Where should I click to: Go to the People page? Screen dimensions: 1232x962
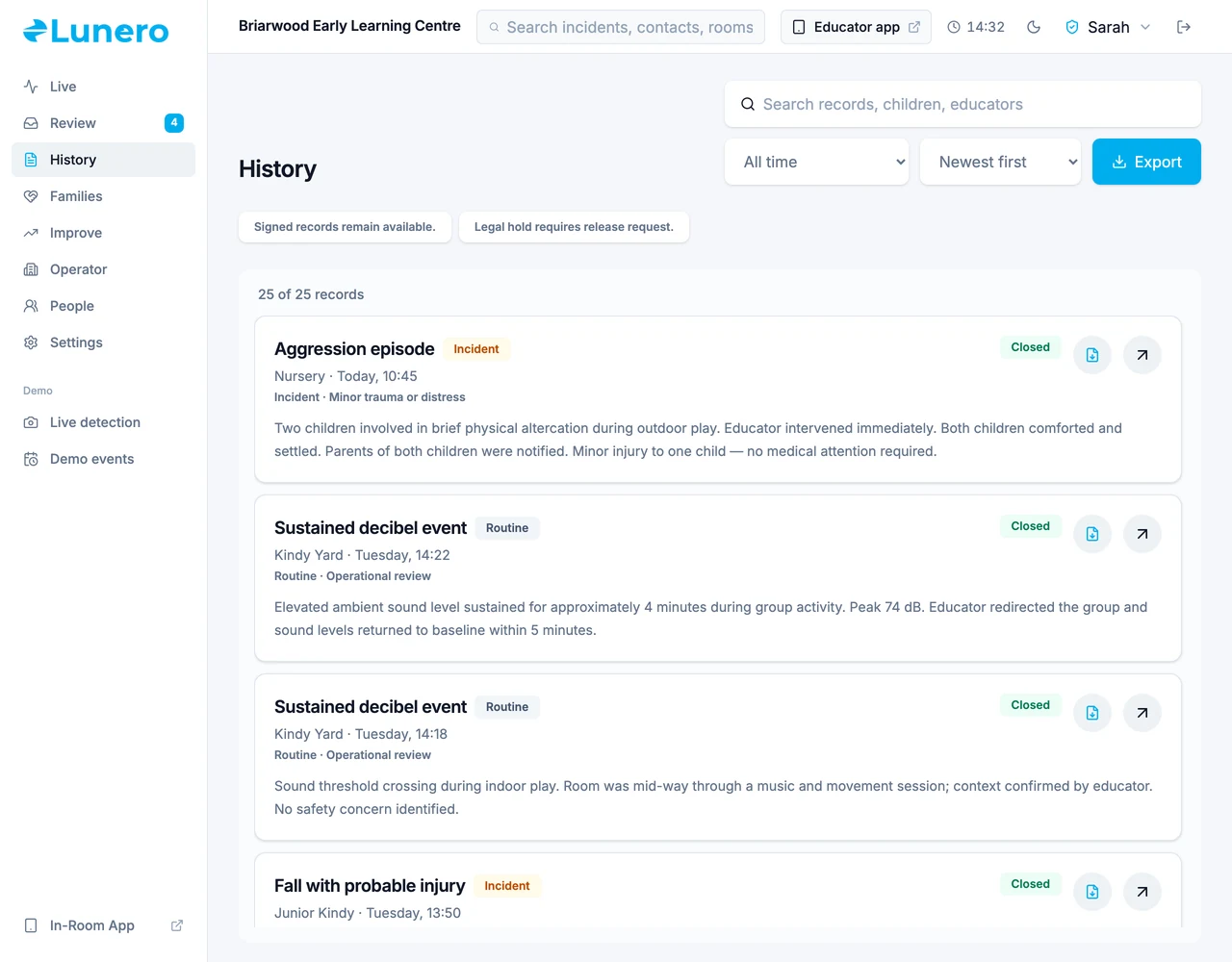103,306
